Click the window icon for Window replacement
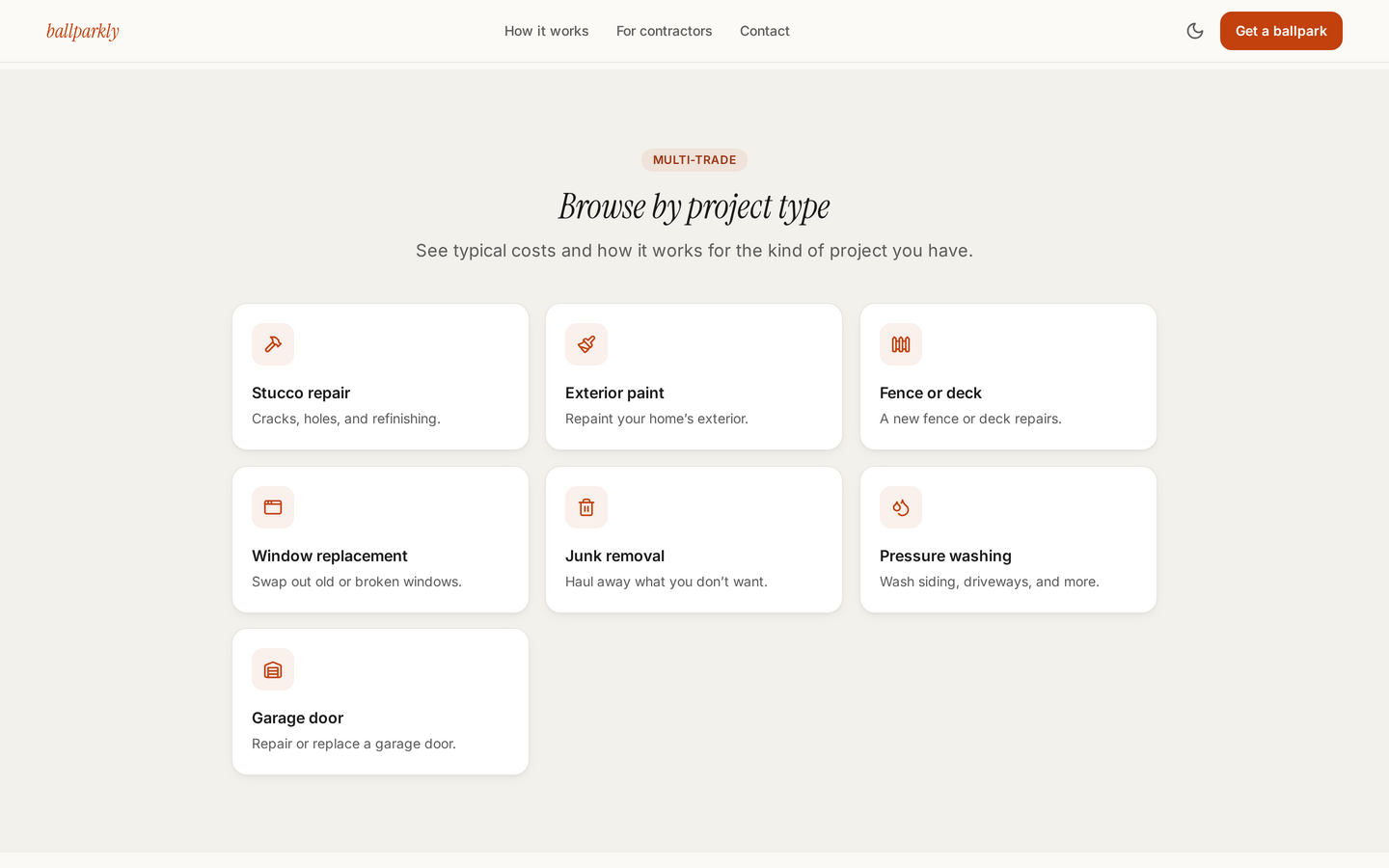This screenshot has height=868, width=1389. [273, 507]
